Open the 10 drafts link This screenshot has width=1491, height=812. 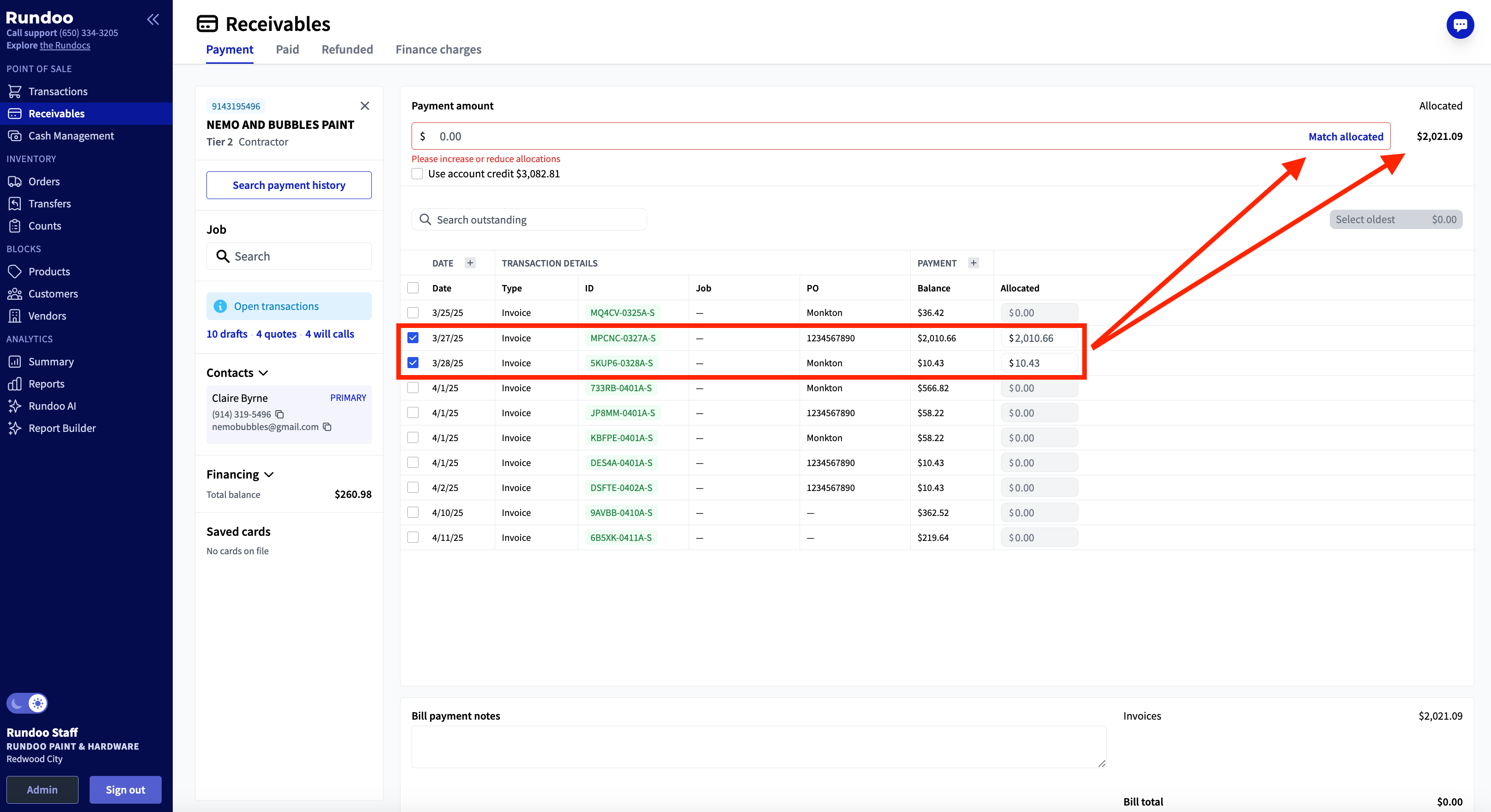[x=227, y=334]
